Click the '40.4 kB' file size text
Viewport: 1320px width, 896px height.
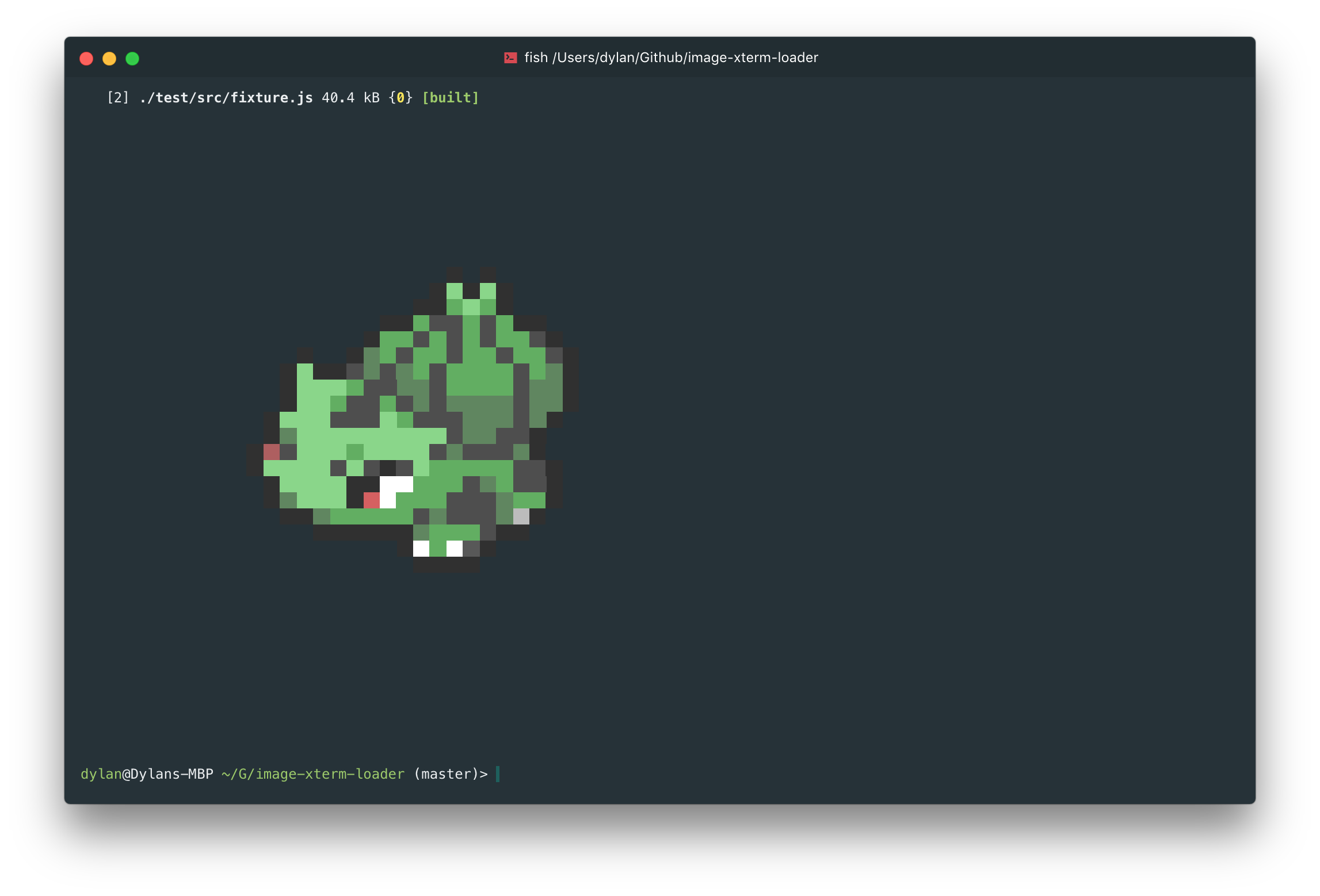[x=350, y=98]
